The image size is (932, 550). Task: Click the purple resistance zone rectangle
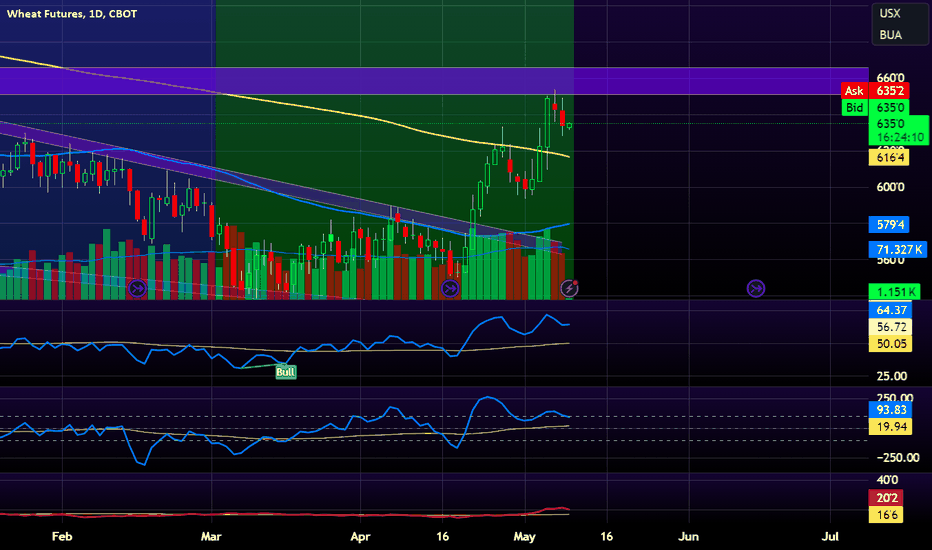click(x=434, y=81)
